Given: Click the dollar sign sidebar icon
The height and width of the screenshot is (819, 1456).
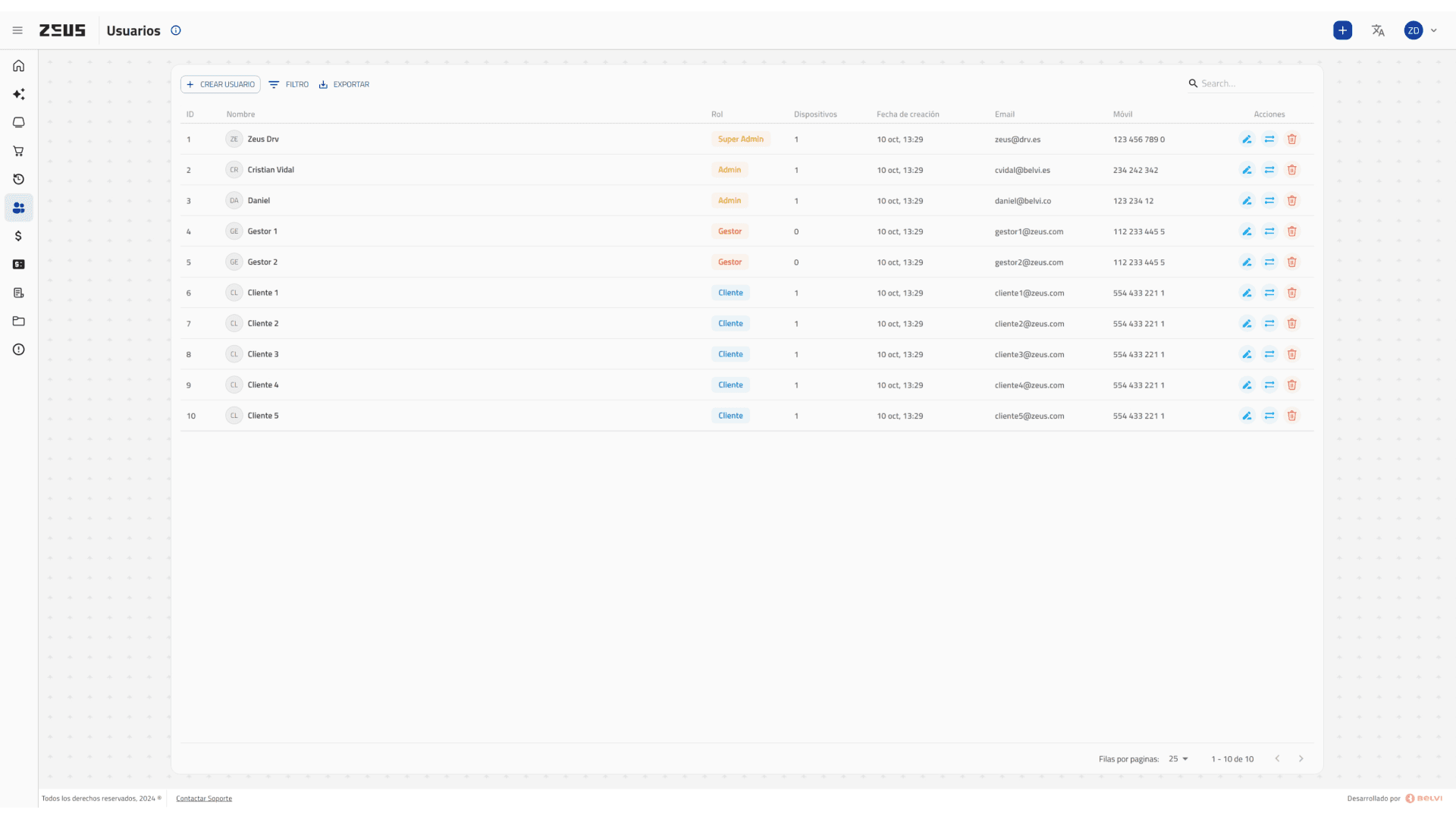Looking at the screenshot, I should 18,236.
